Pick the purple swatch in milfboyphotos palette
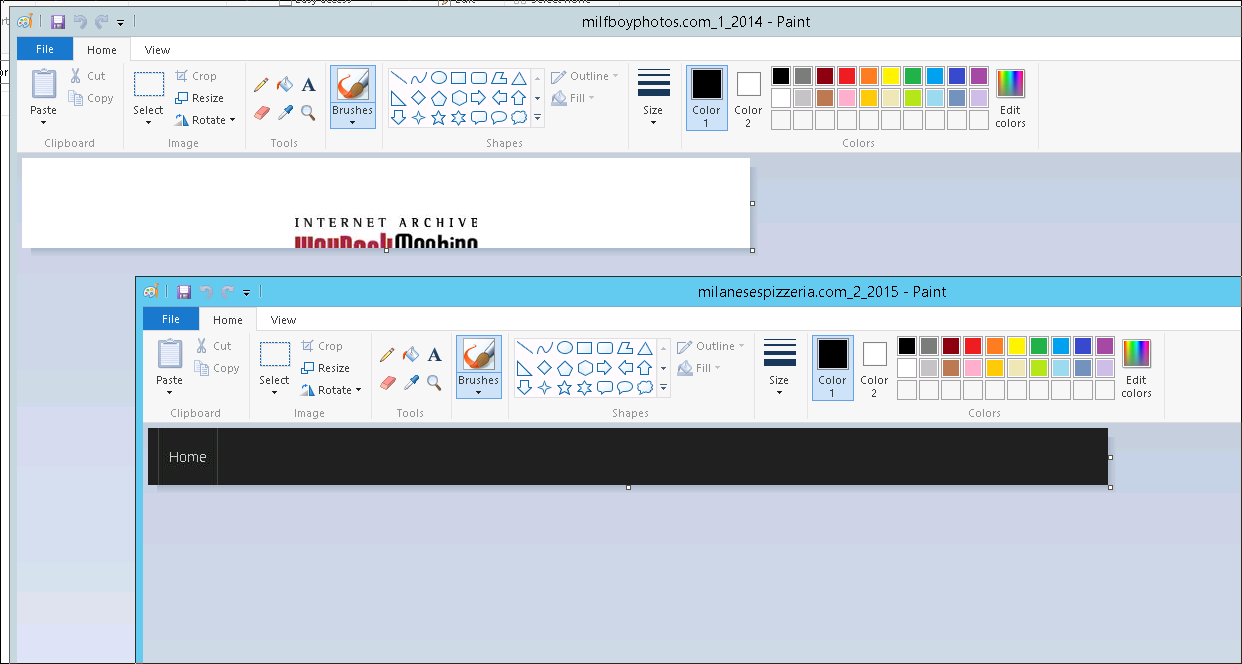Viewport: 1242px width, 664px height. (979, 76)
